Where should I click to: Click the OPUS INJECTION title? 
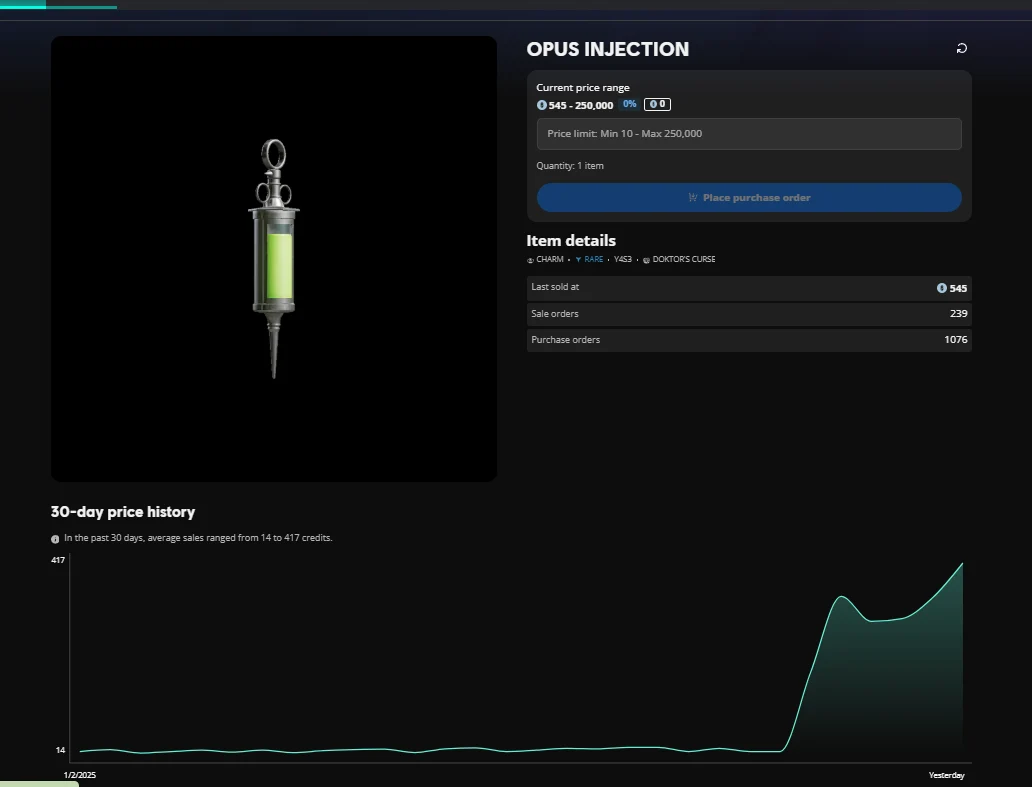tap(607, 49)
